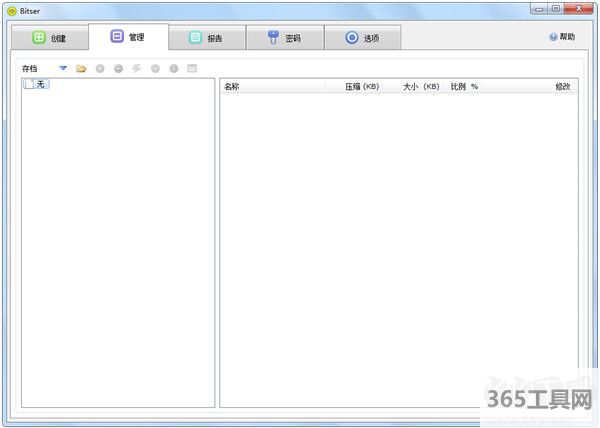Viewport: 600px width, 428px height.
Task: Sort by the 大小 (KB) column header
Action: 421,87
